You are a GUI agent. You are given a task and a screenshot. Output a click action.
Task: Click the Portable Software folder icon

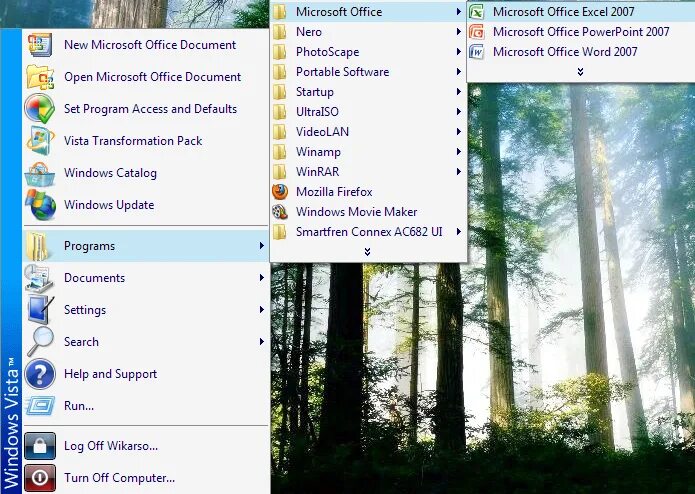279,72
